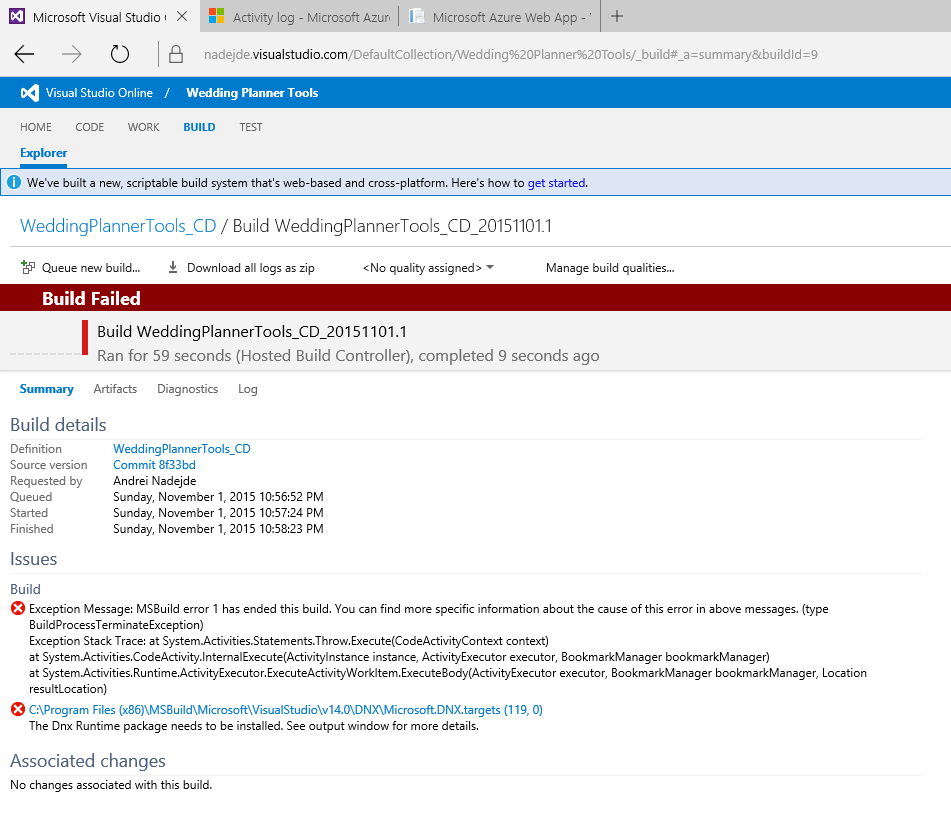Open the TEST hub menu
951x820 pixels.
point(251,127)
